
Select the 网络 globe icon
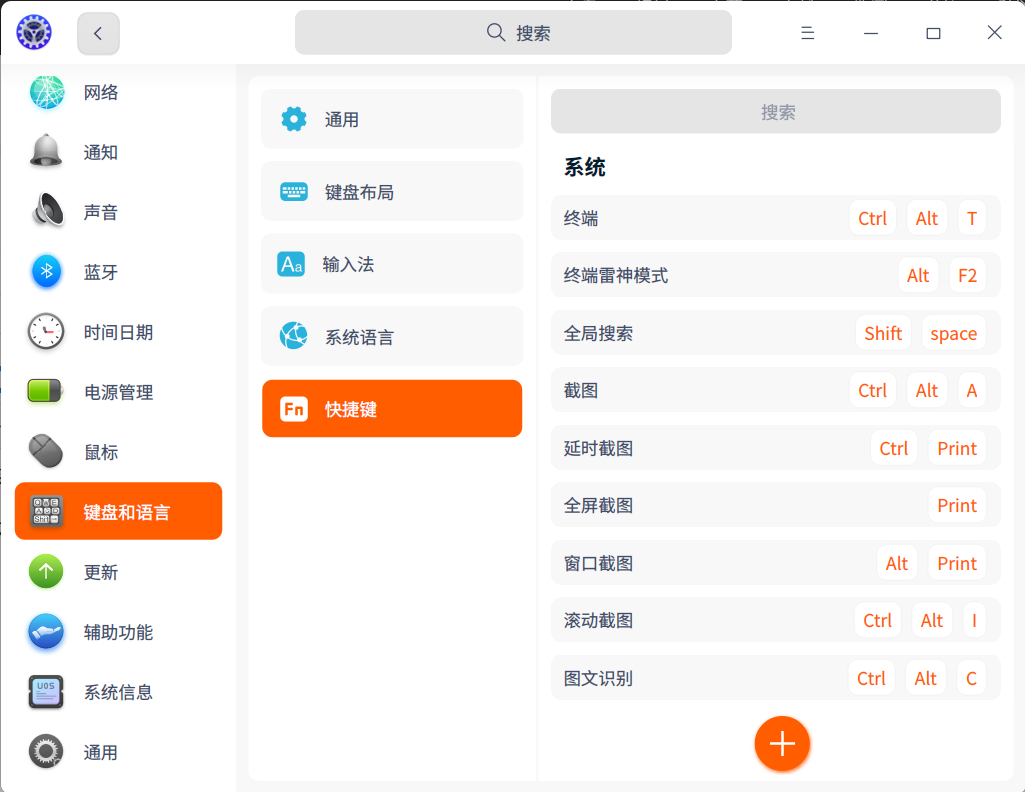46,92
